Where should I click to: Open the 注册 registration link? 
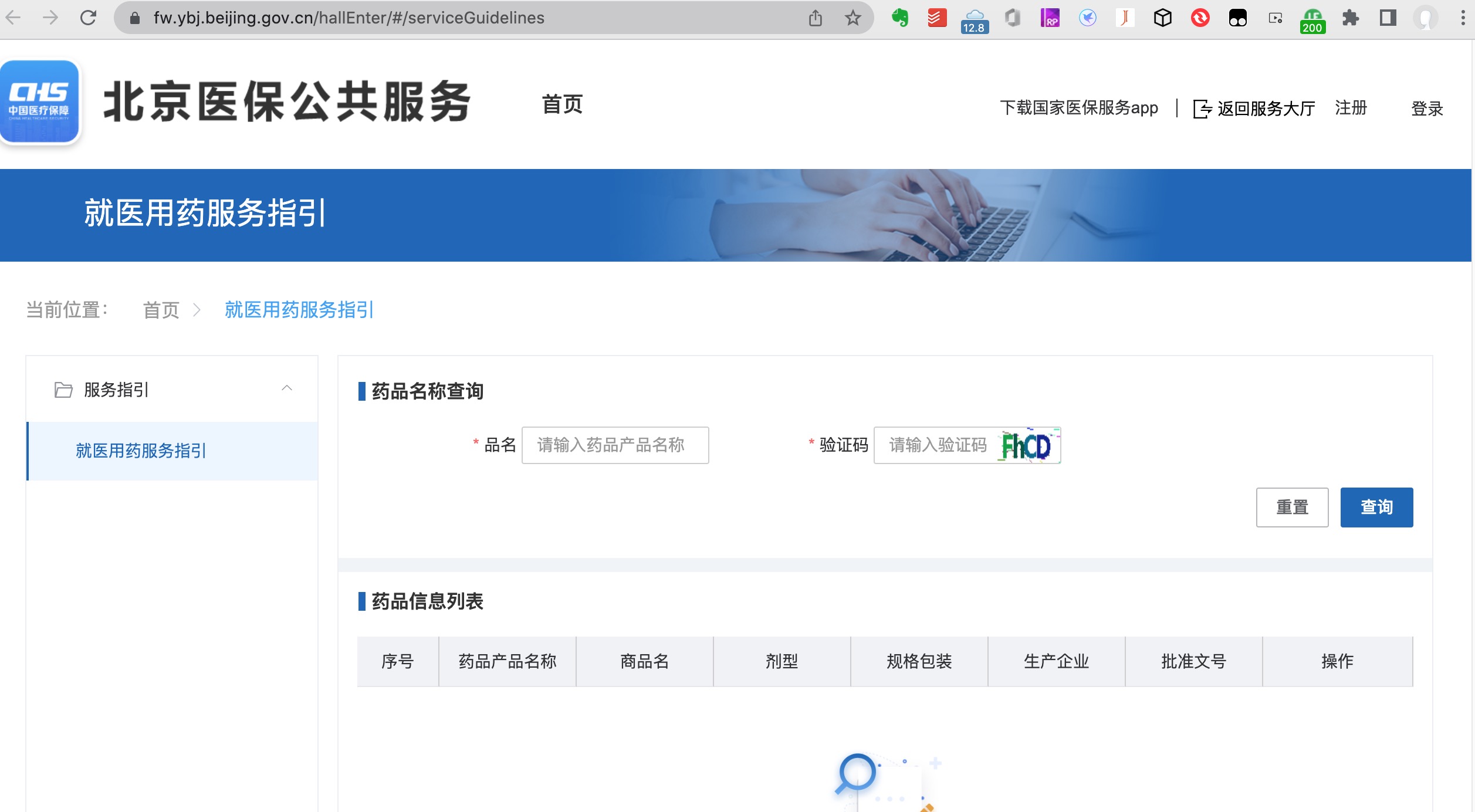click(1351, 108)
